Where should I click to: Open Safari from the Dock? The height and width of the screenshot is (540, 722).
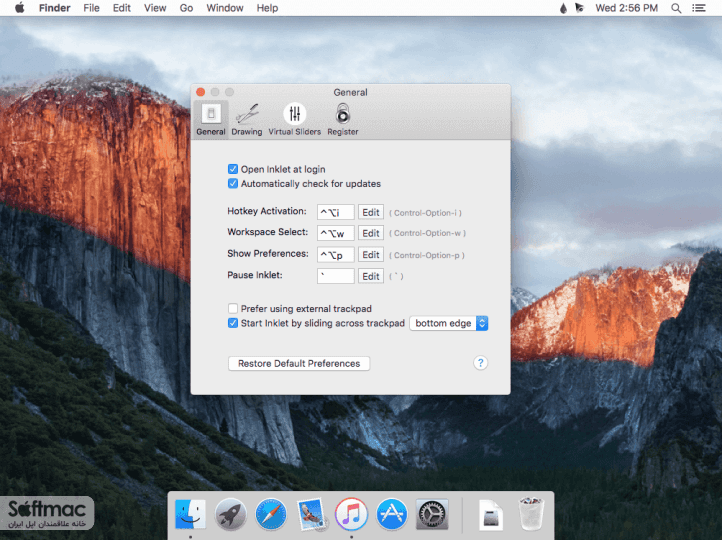pos(271,514)
